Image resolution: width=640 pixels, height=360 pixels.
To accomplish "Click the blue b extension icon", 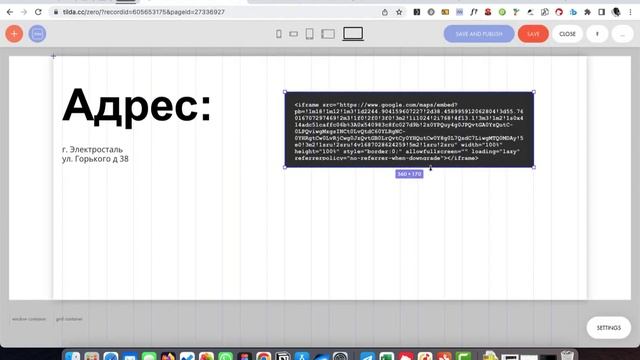I will (x=573, y=12).
